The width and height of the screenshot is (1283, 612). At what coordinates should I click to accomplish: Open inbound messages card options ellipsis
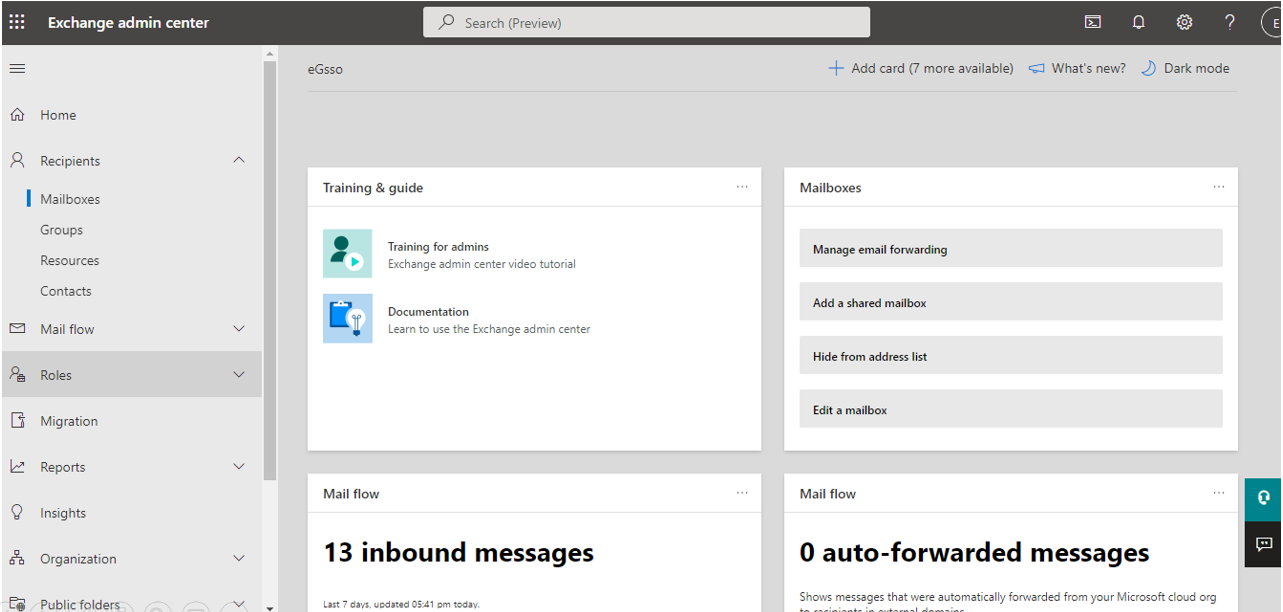pos(742,493)
